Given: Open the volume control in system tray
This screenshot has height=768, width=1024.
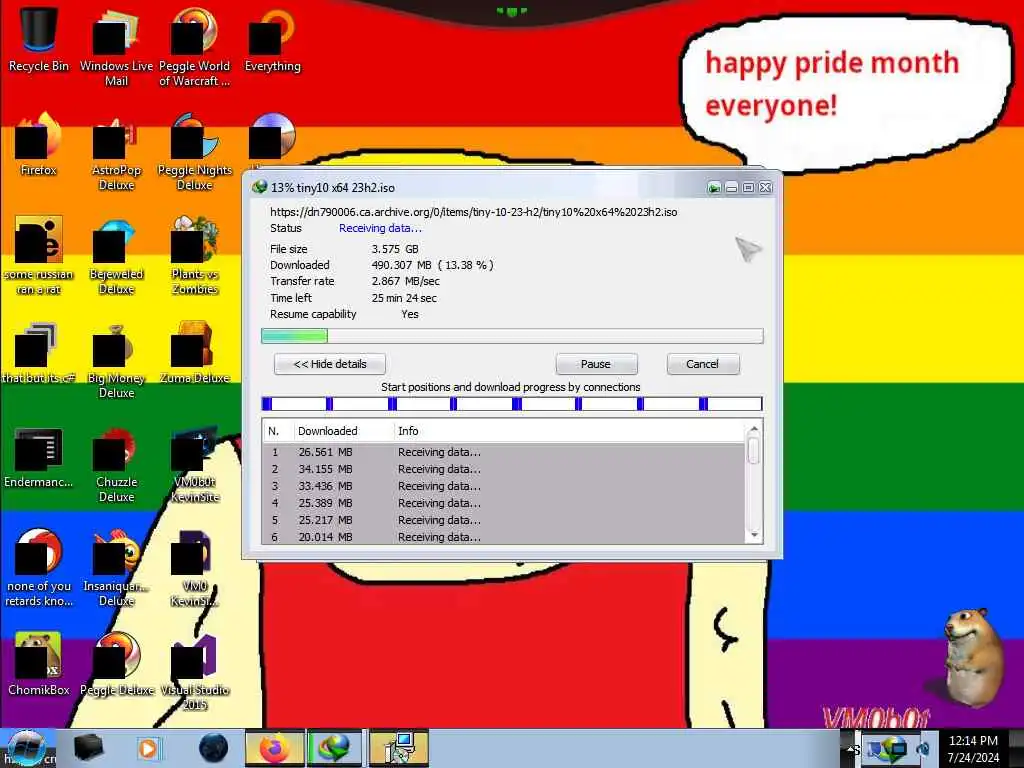Looking at the screenshot, I should [x=924, y=749].
